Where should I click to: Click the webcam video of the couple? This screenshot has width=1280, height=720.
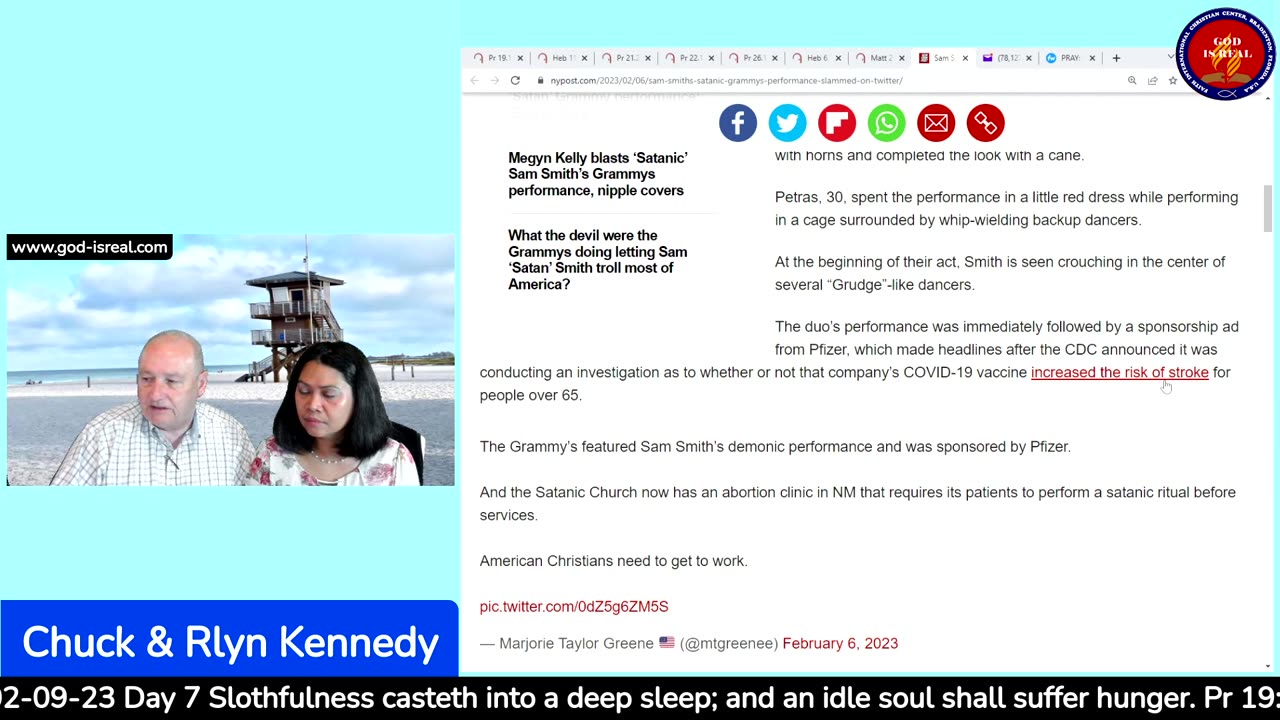point(230,360)
